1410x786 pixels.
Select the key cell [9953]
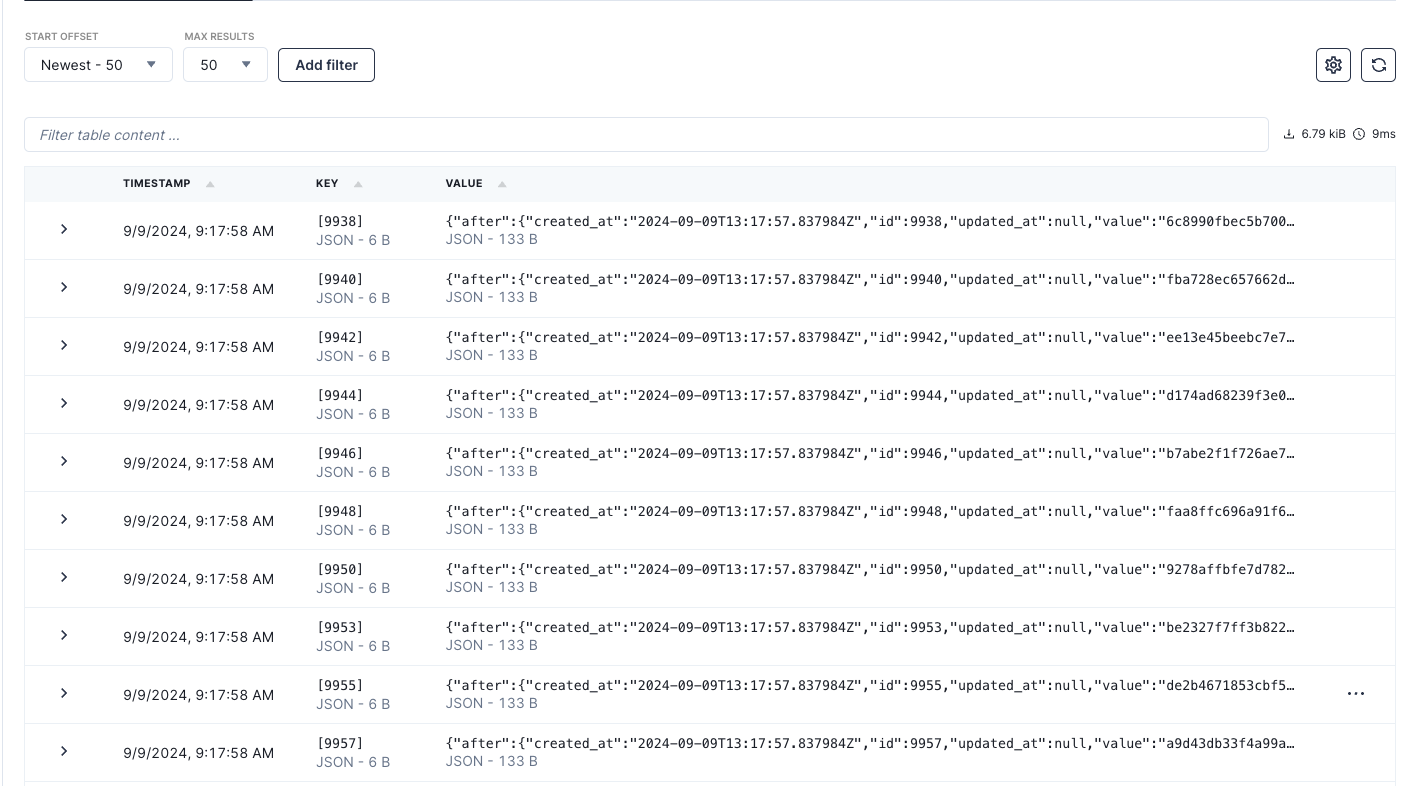click(x=340, y=627)
